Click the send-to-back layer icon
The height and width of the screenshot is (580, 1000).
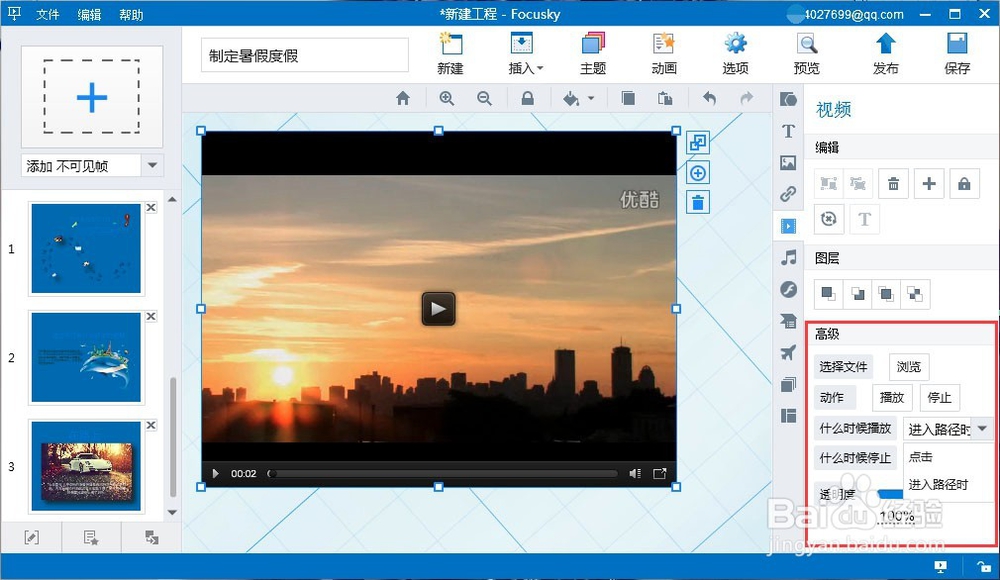(858, 294)
